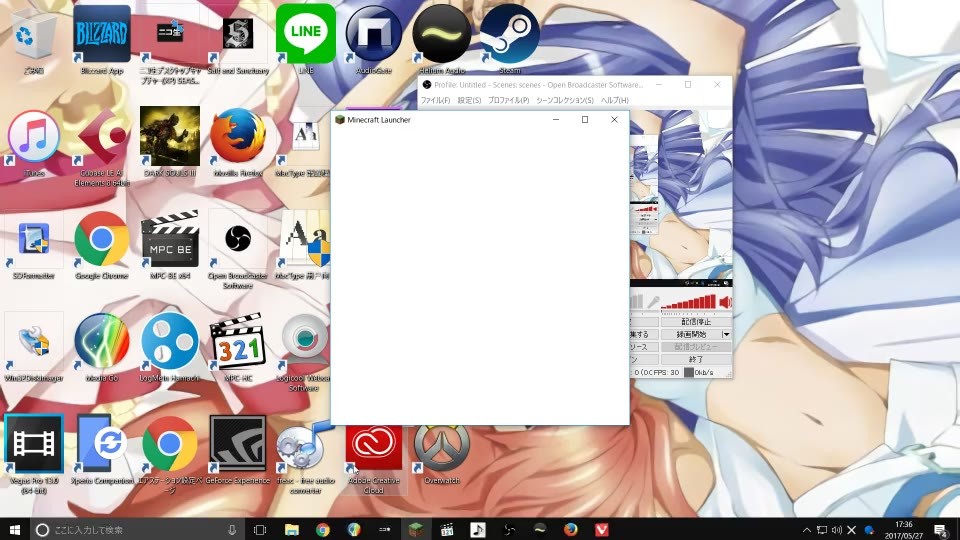Viewport: 960px width, 540px height.
Task: Open the シーンコレクション(S) menu in OBS
Action: [x=564, y=100]
